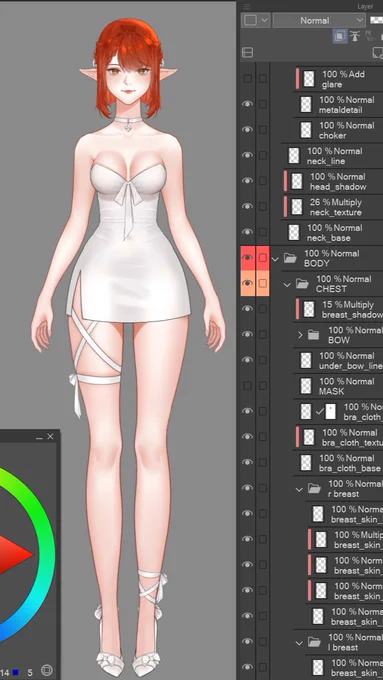This screenshot has height=680, width=383.
Task: Pick a shade in the red triangle
Action: [x=13, y=554]
